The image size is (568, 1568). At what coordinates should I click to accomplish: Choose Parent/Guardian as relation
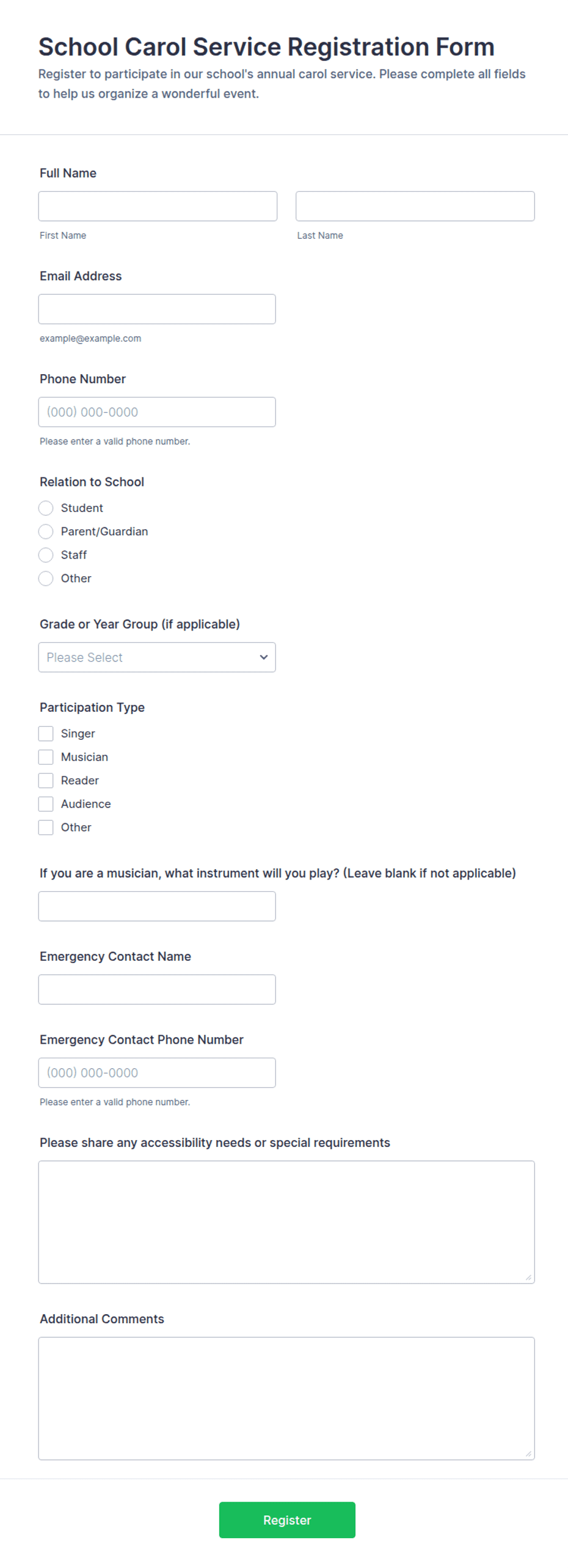(46, 532)
